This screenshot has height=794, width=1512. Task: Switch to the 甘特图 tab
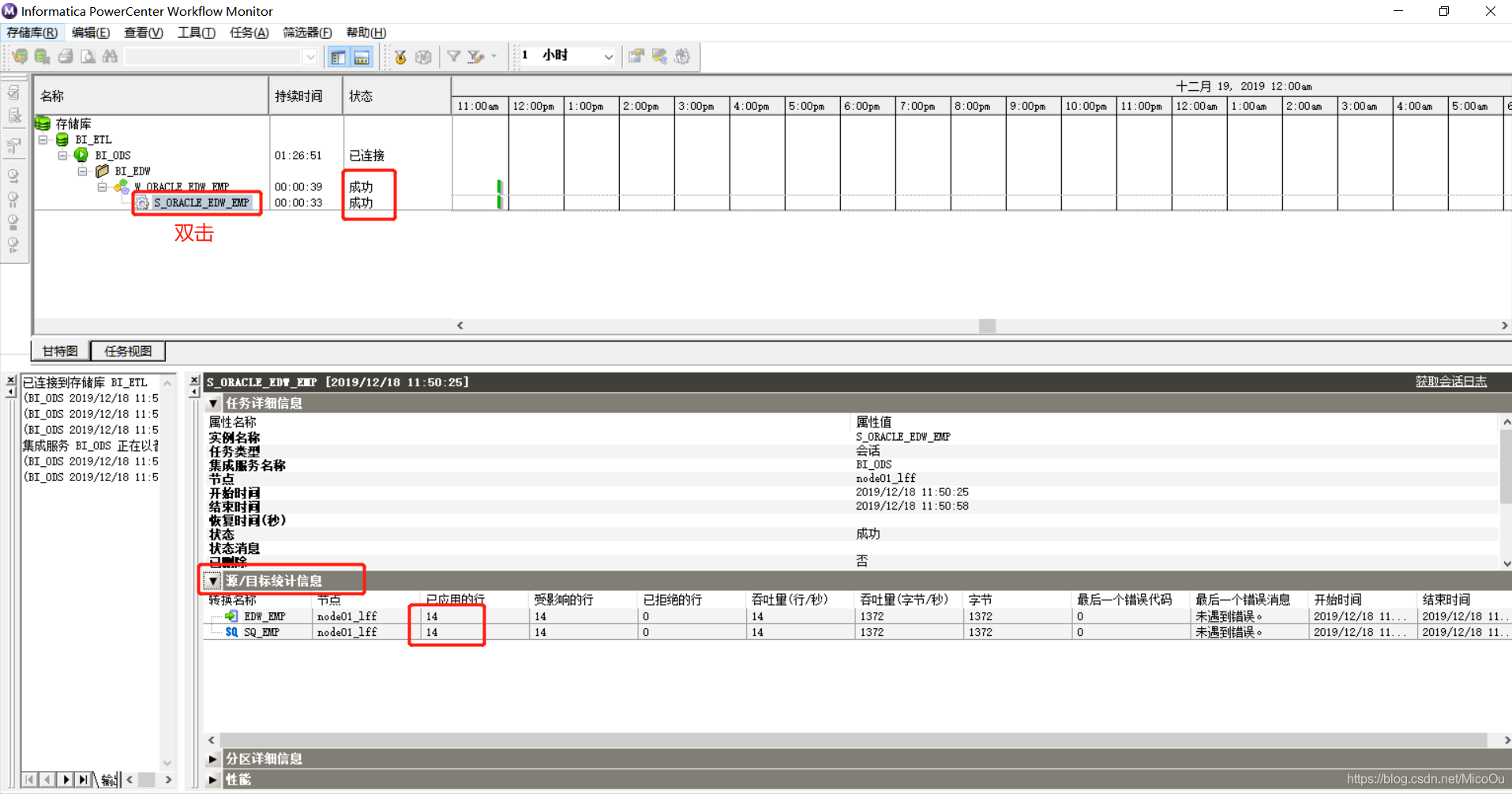click(60, 352)
